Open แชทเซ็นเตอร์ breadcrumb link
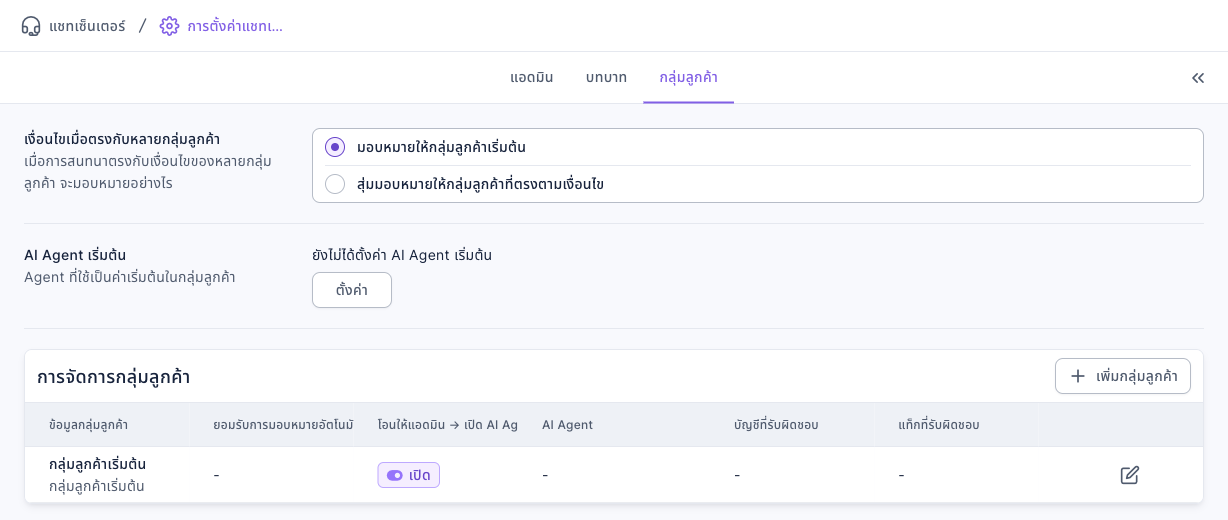Image resolution: width=1228 pixels, height=520 pixels. tap(87, 26)
